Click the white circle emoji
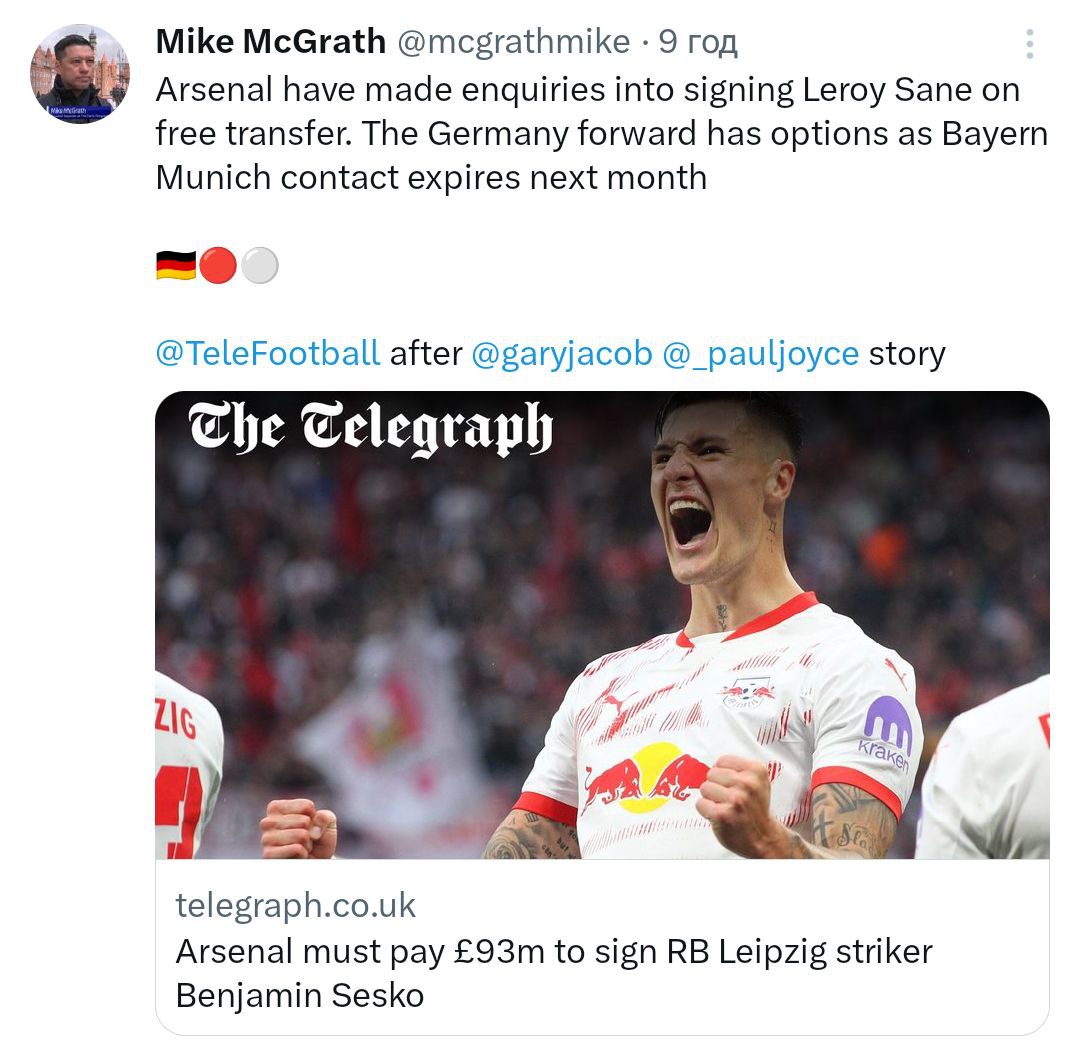 click(260, 266)
